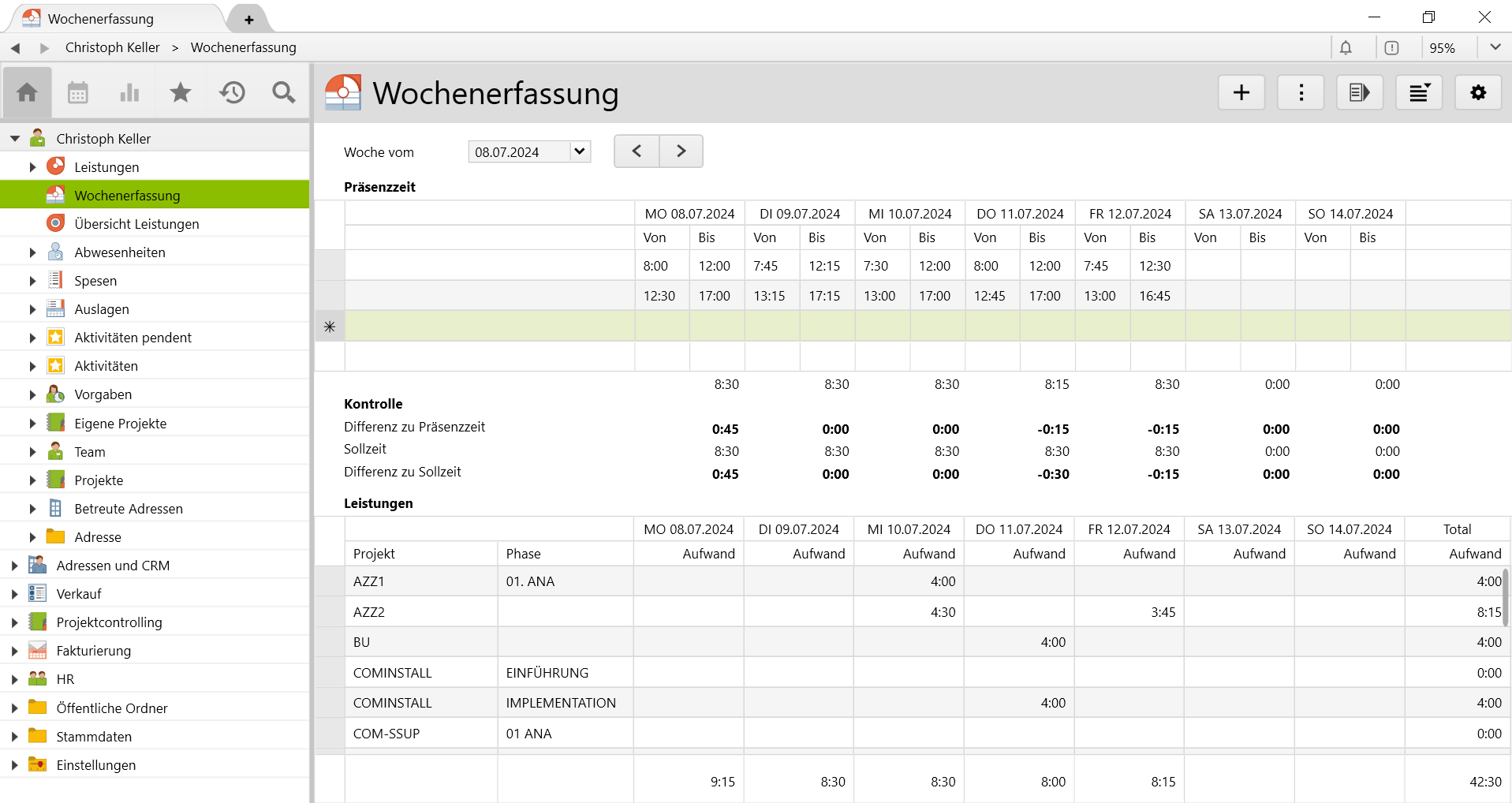Open the bar chart reports icon
Image resolution: width=1512 pixels, height=803 pixels.
129,93
